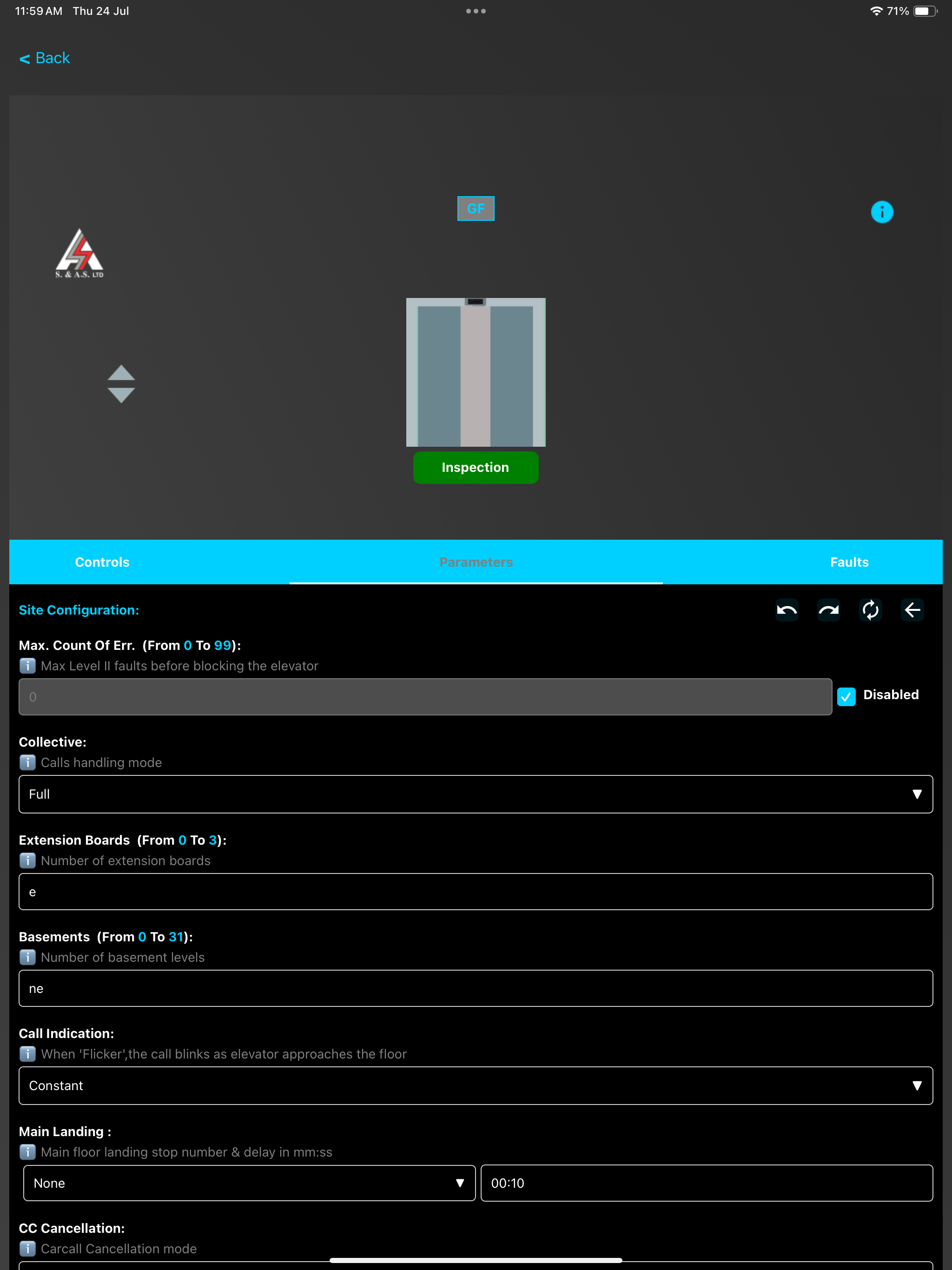
Task: Click the redo arrow icon
Action: 828,610
